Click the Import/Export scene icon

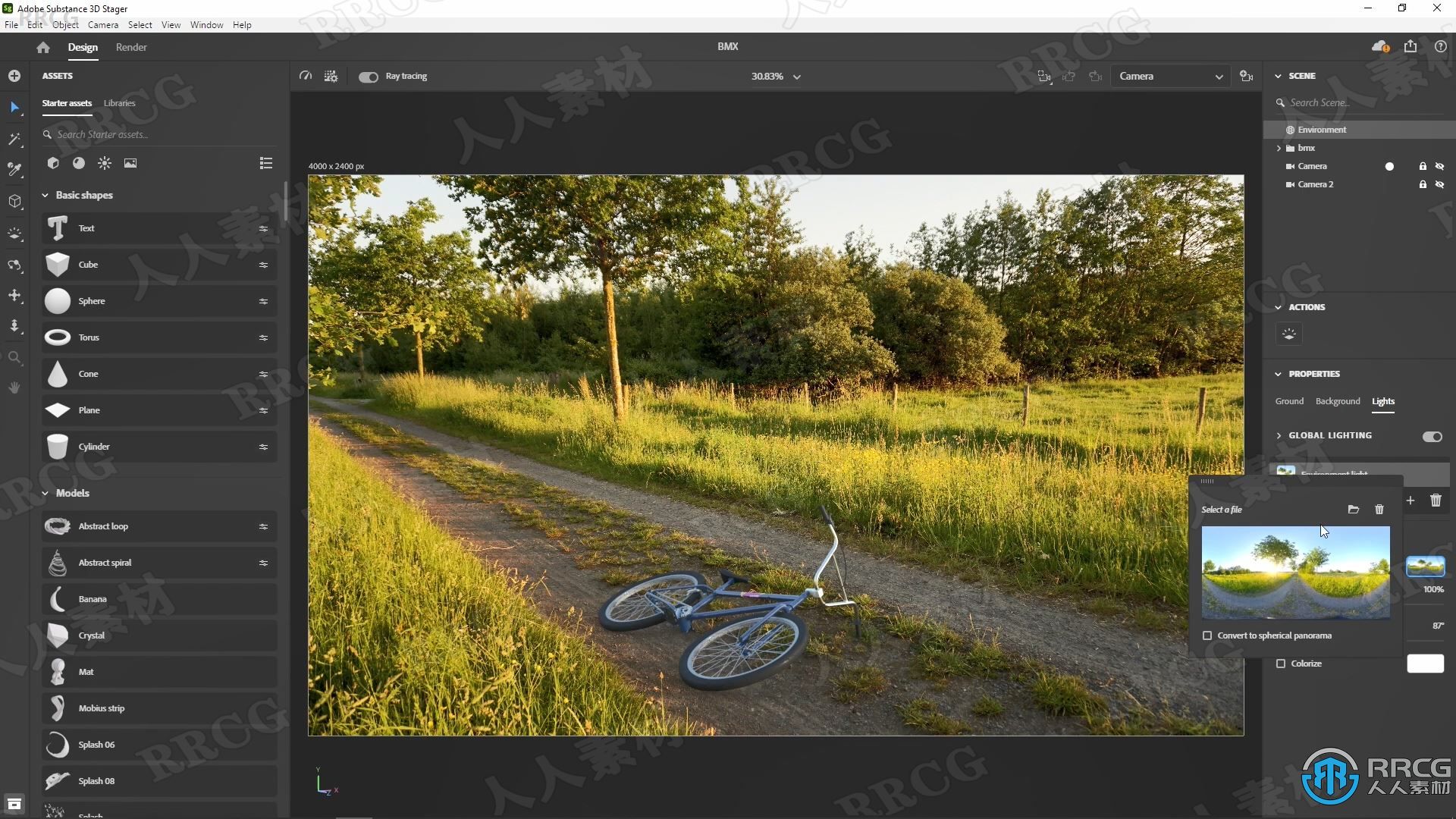(x=1411, y=47)
